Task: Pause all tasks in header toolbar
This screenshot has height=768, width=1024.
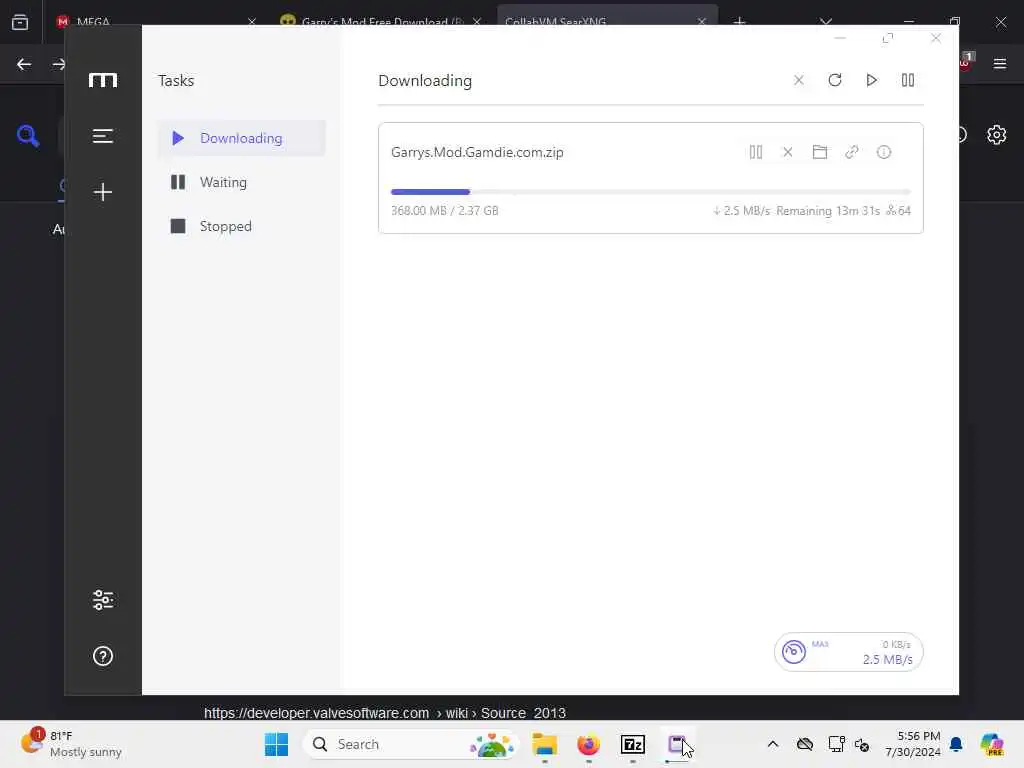Action: click(908, 80)
